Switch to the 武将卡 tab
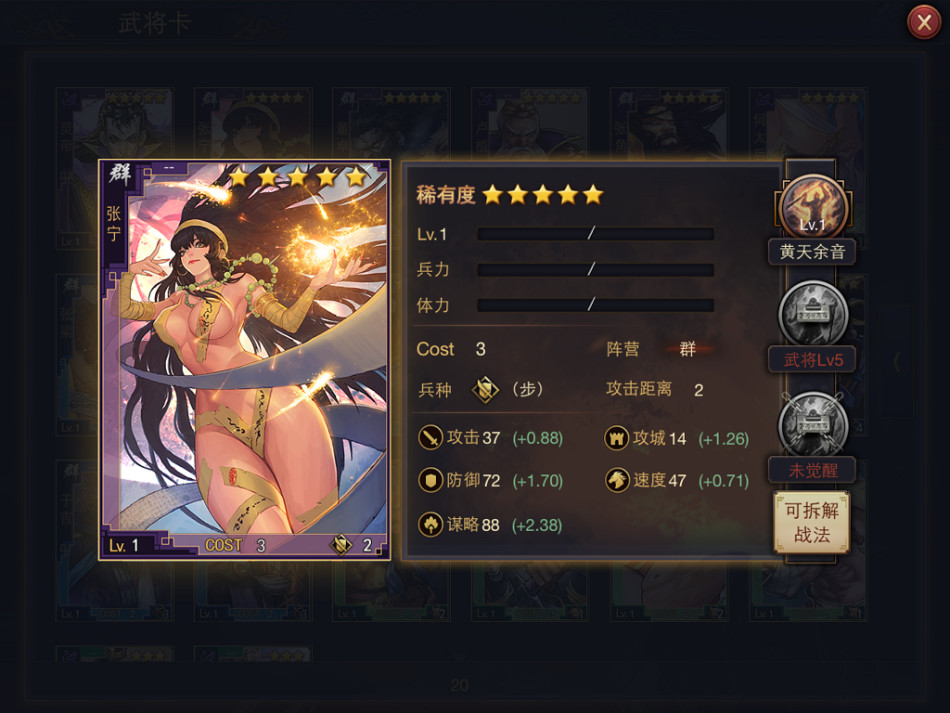950x713 pixels. (x=155, y=24)
